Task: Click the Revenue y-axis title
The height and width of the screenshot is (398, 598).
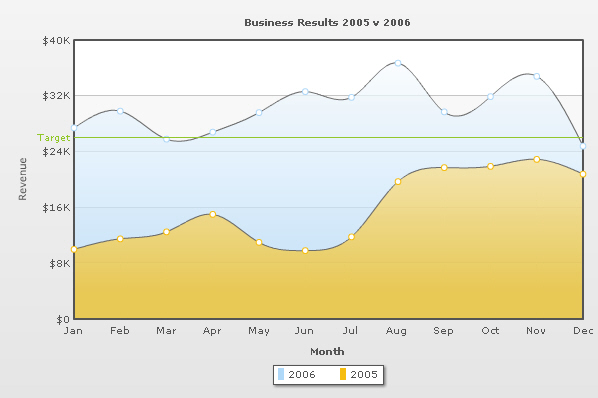Action: coord(23,179)
